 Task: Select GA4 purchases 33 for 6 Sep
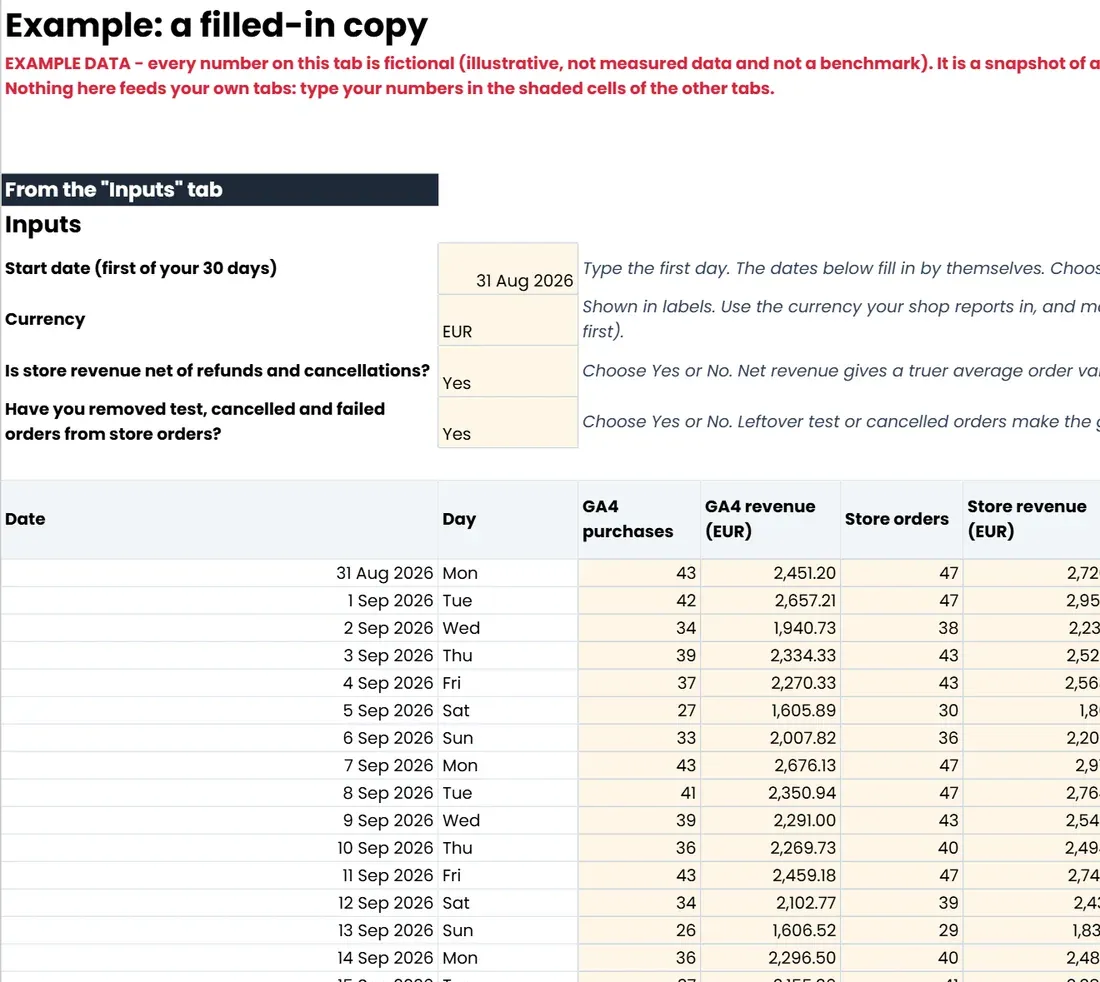(639, 738)
